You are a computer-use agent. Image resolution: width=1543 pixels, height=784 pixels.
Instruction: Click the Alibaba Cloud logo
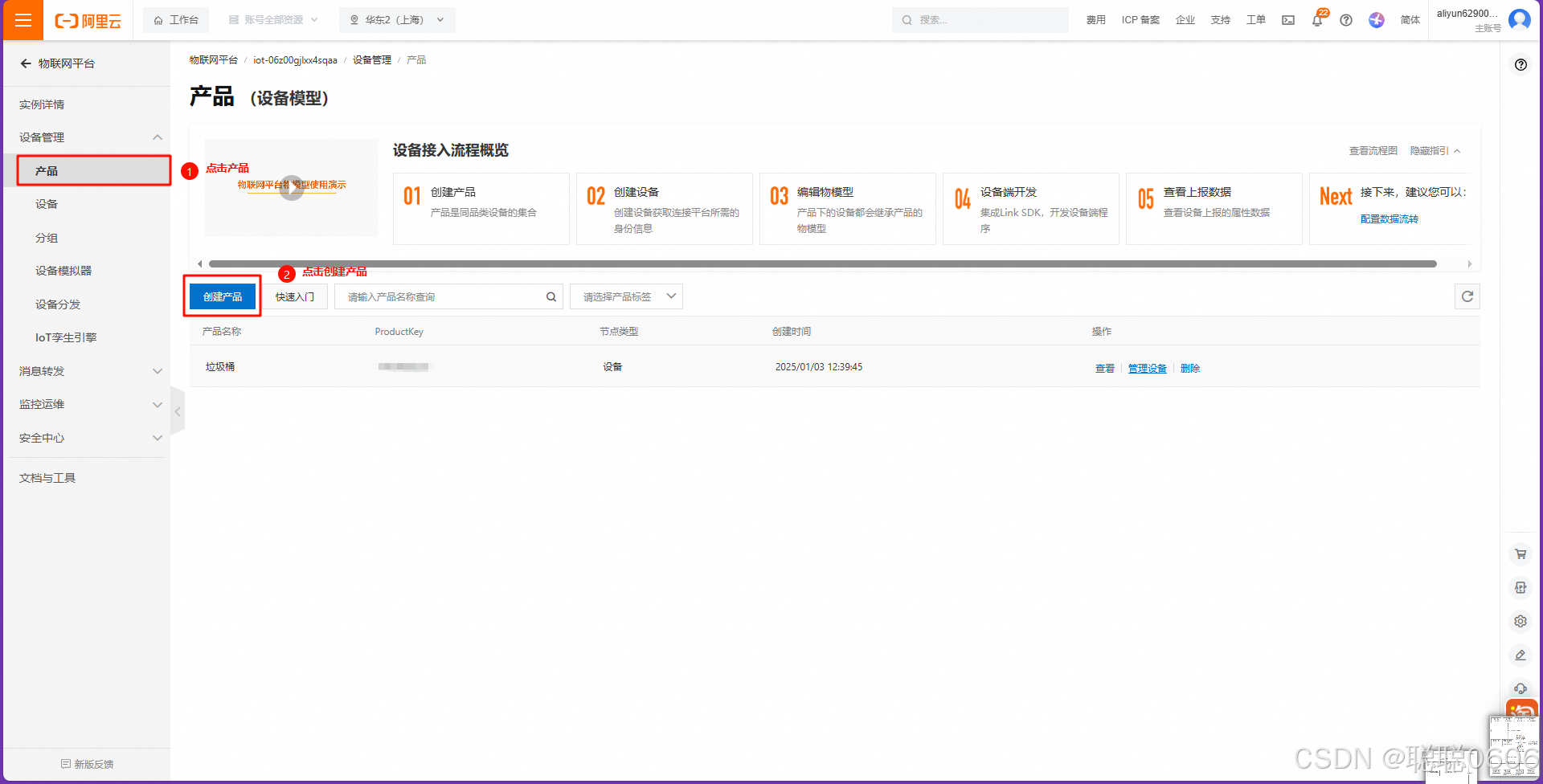tap(88, 21)
